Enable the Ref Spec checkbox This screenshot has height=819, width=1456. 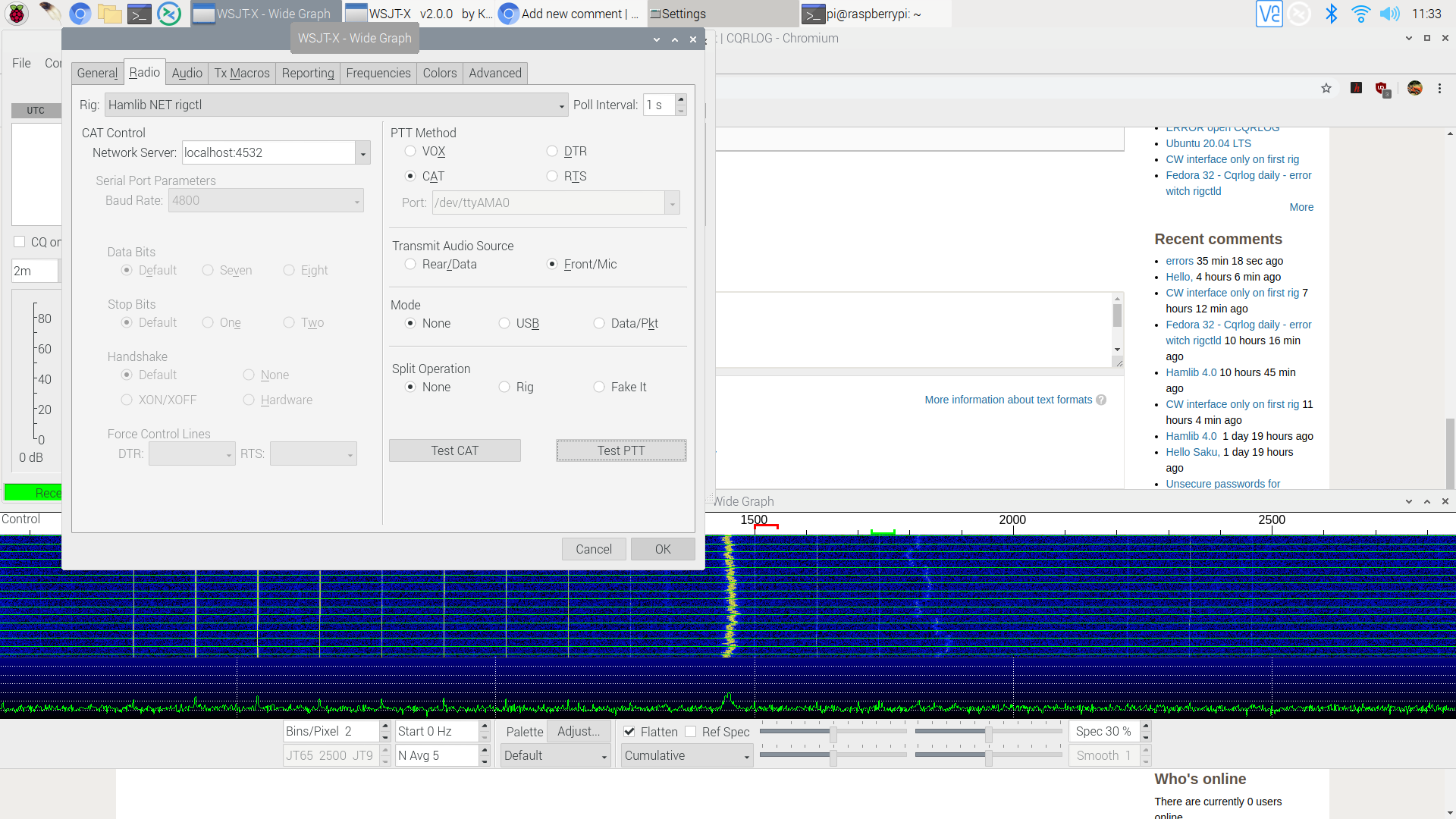pos(690,731)
